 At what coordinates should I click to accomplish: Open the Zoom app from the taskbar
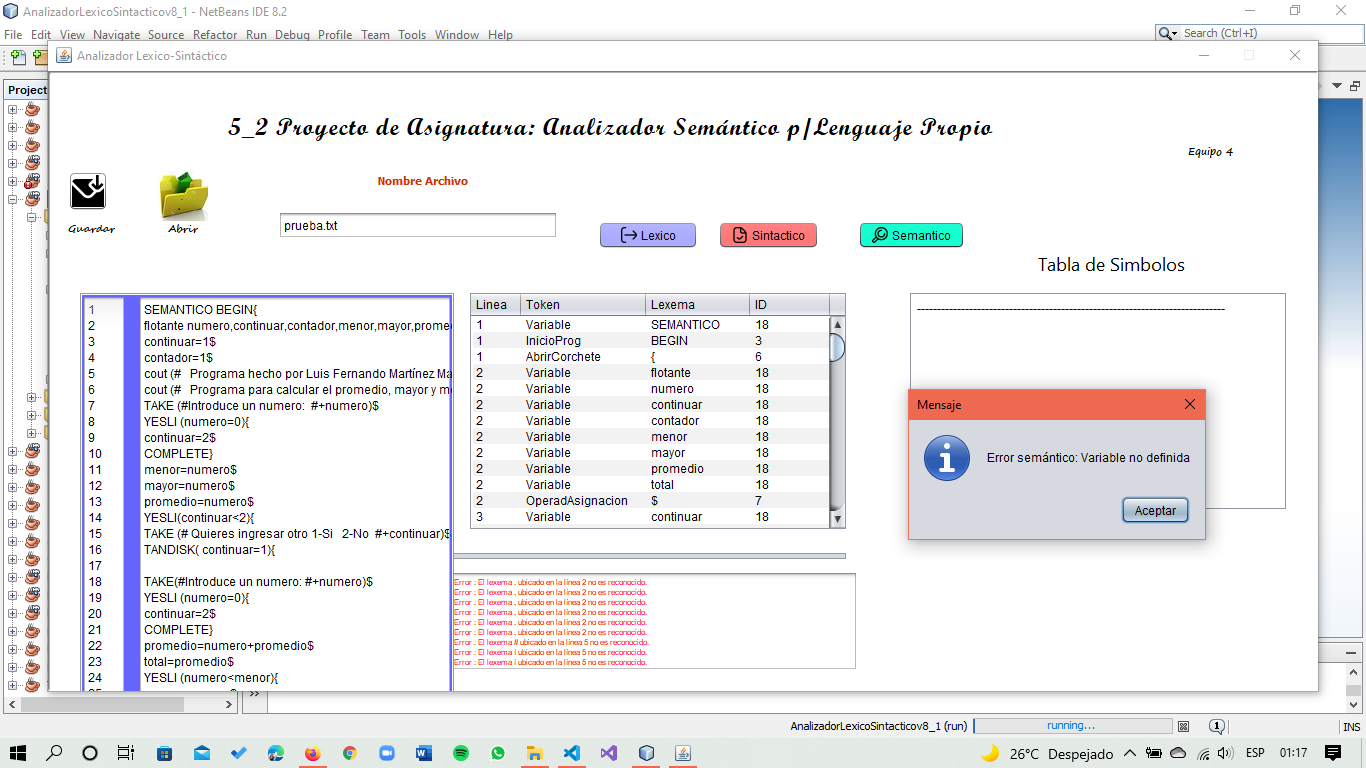(386, 753)
